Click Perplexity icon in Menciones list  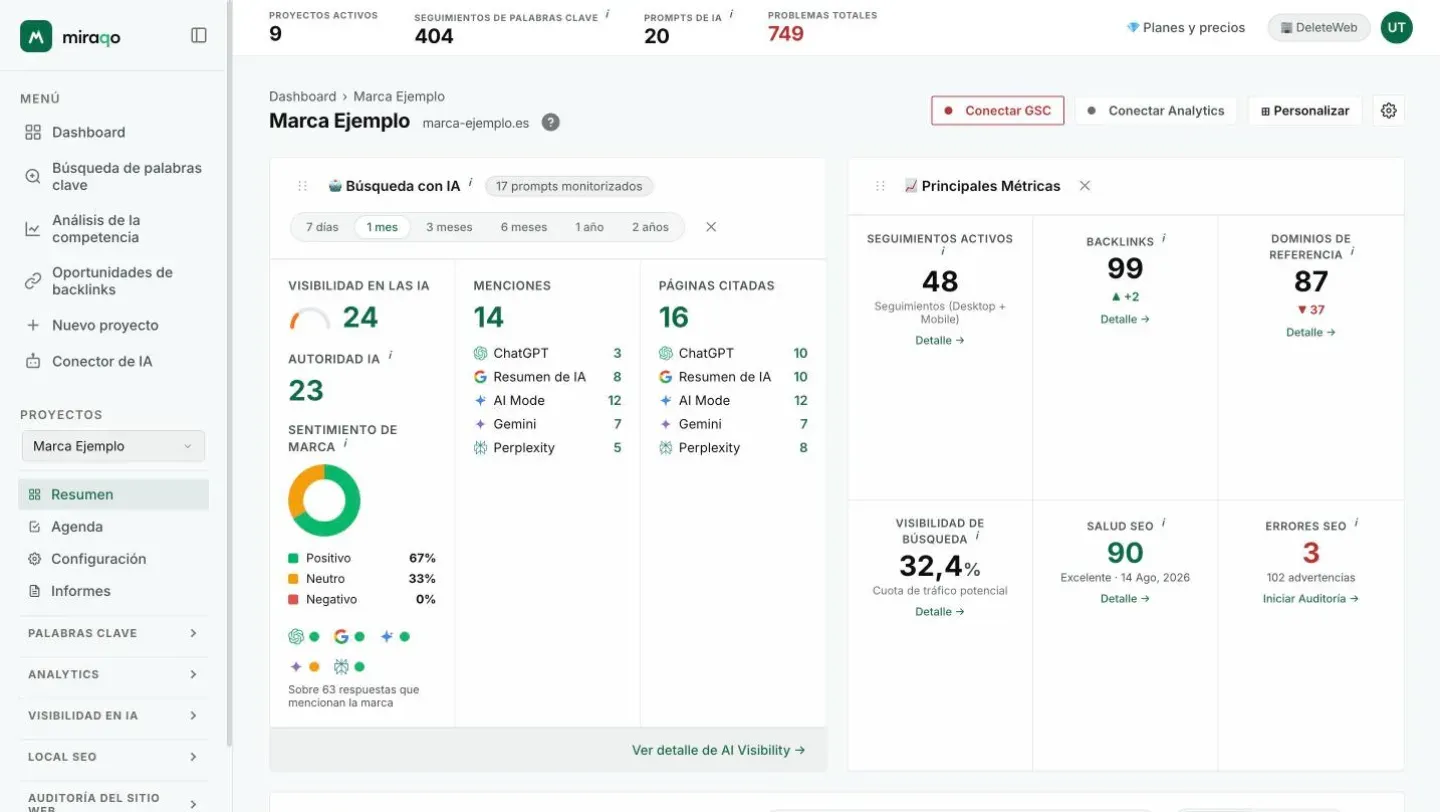click(x=480, y=448)
